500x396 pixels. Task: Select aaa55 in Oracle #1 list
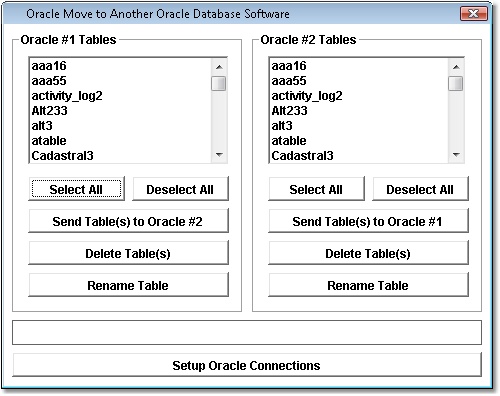121,81
